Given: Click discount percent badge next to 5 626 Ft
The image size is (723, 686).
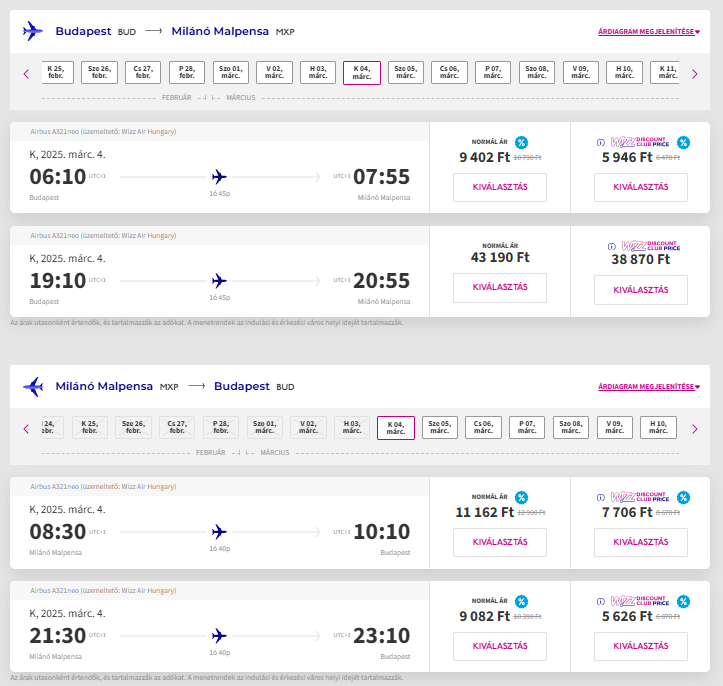Looking at the screenshot, I should [683, 601].
